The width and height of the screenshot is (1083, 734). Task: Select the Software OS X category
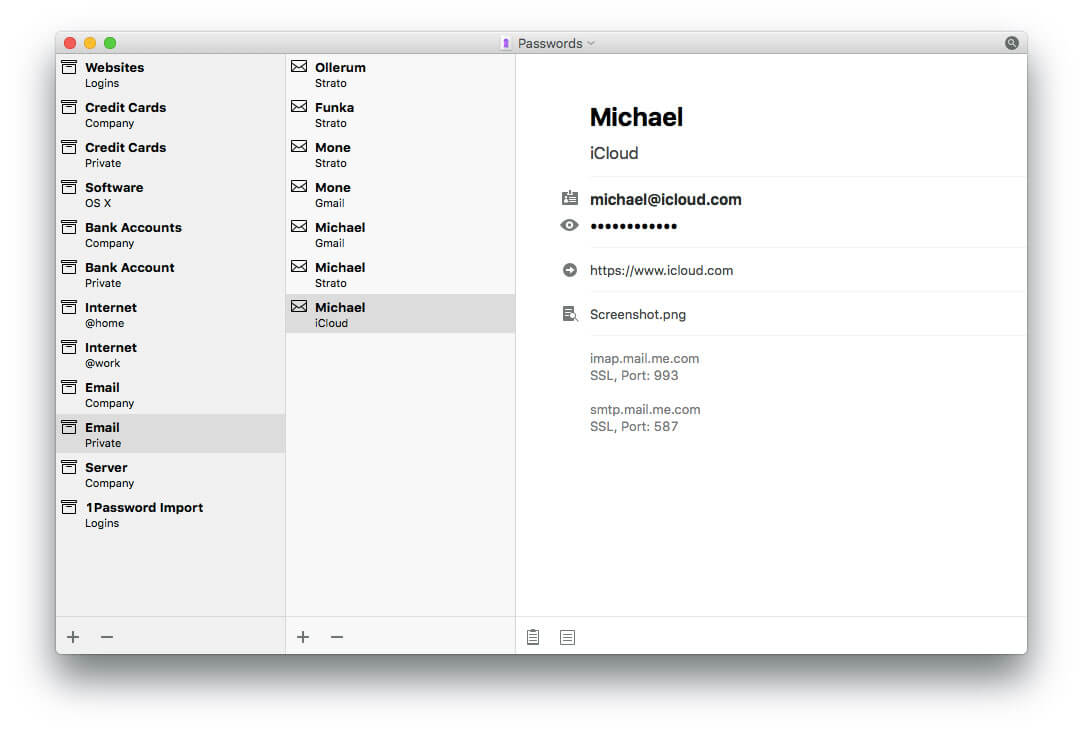pyautogui.click(x=171, y=195)
